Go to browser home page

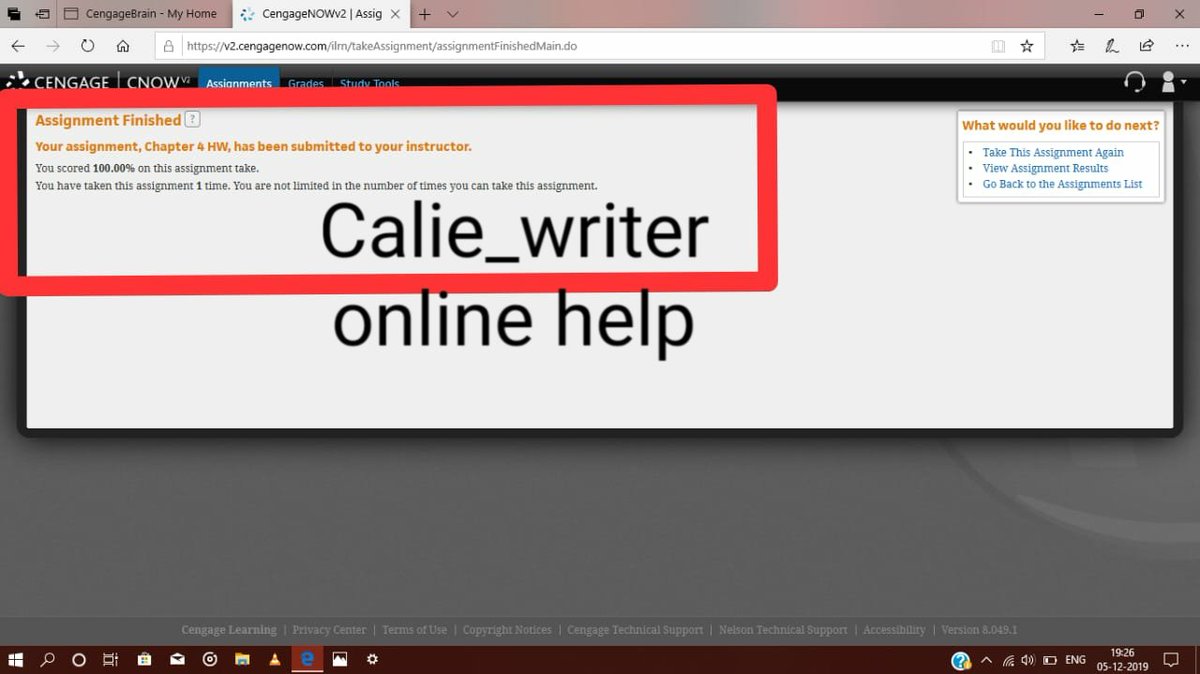point(123,46)
